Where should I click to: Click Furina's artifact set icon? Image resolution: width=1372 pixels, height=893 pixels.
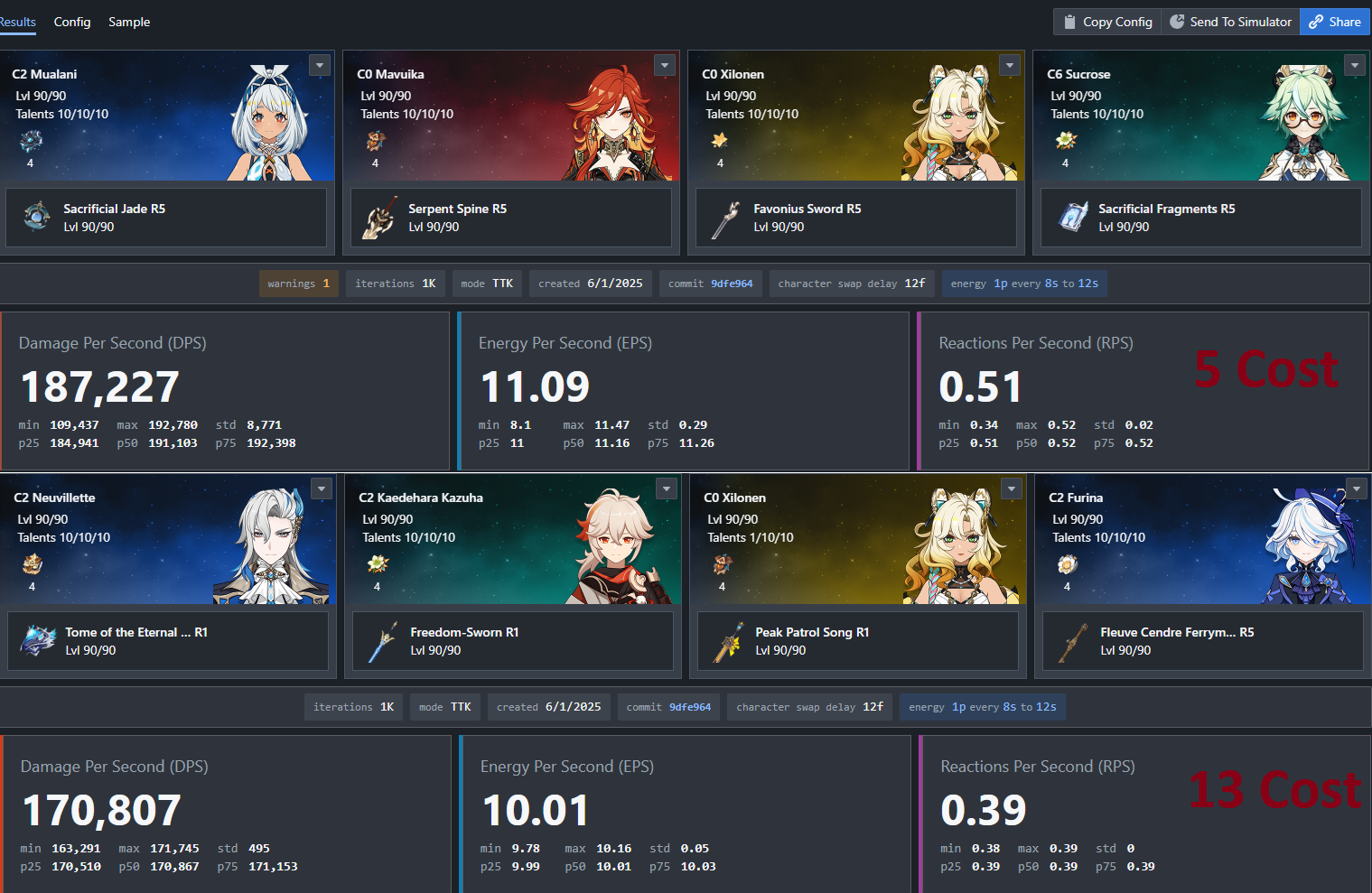coord(1068,564)
